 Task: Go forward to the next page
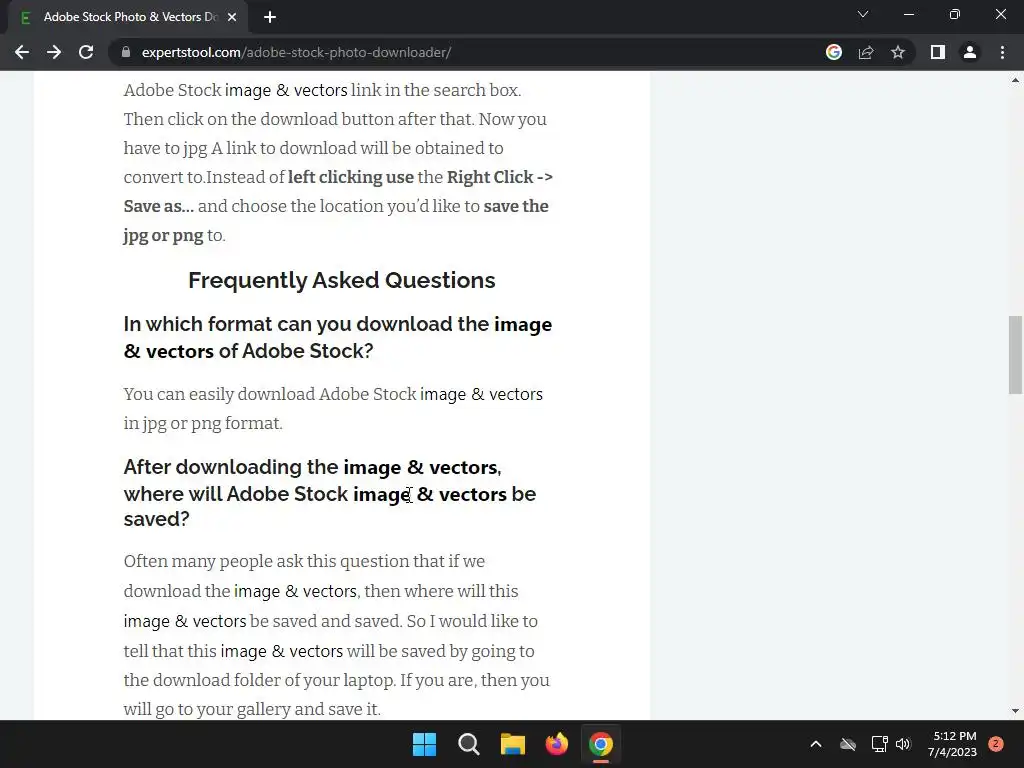[x=54, y=52]
